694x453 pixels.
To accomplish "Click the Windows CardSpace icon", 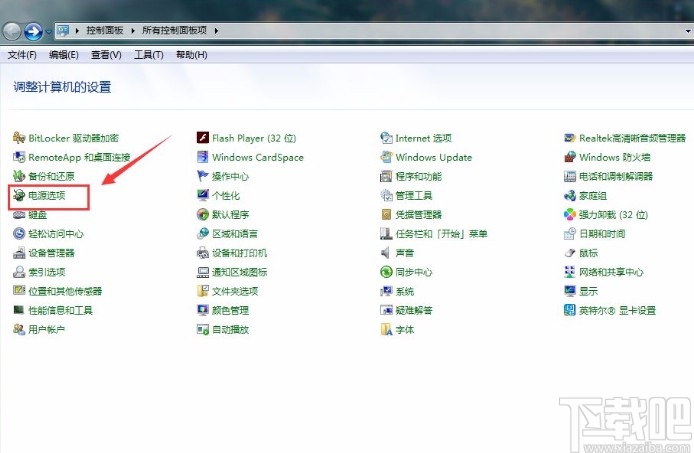I will tap(203, 157).
